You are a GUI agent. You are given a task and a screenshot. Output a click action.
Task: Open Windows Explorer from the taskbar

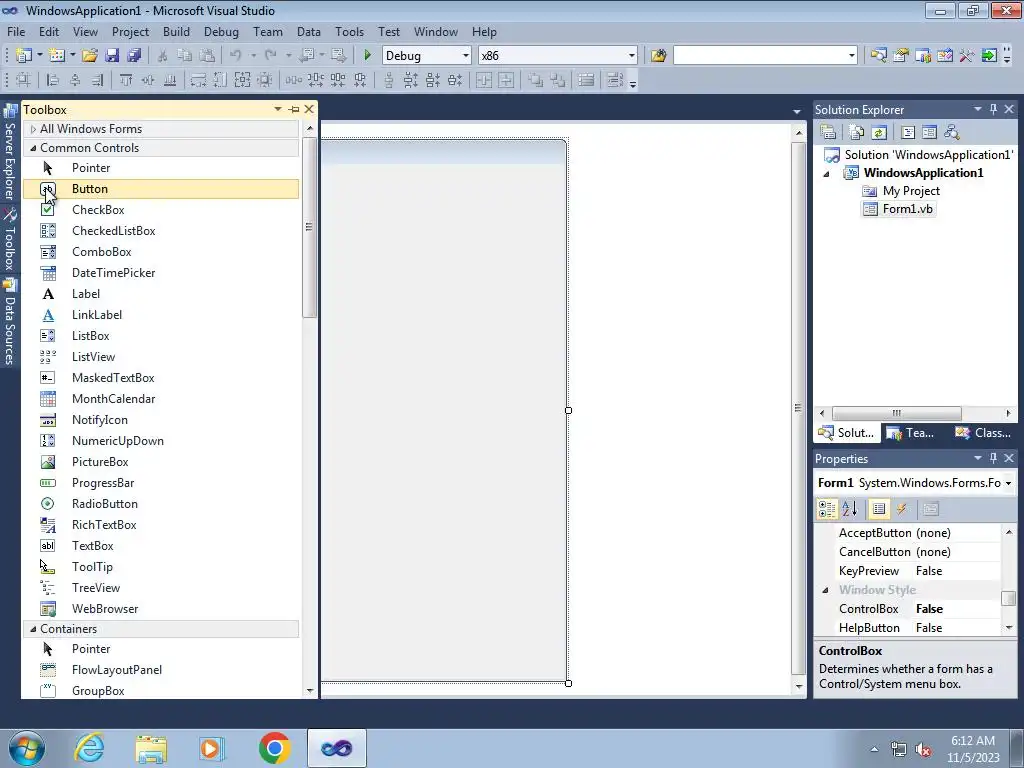click(x=151, y=748)
